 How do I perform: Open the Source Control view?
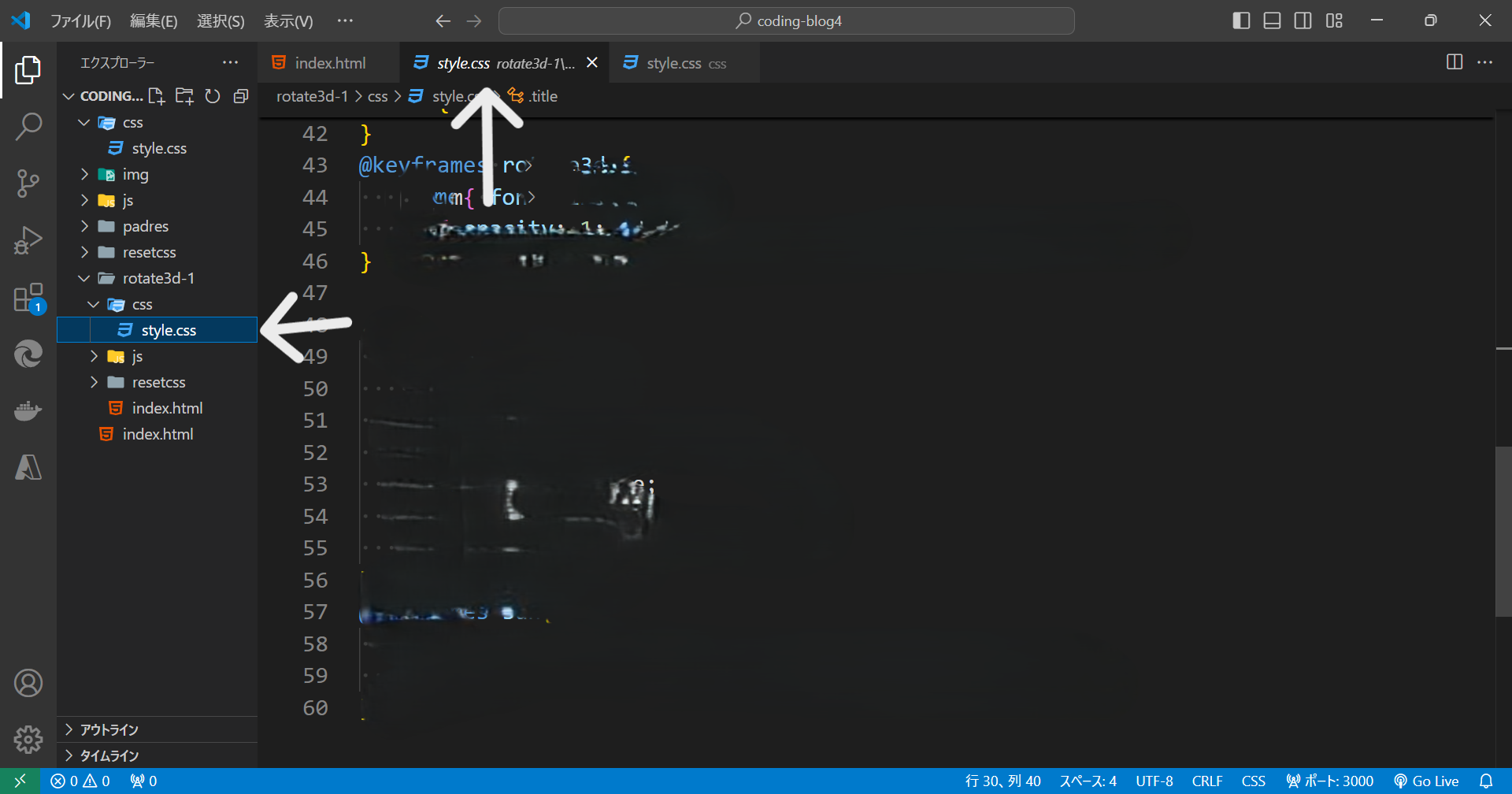coord(28,183)
